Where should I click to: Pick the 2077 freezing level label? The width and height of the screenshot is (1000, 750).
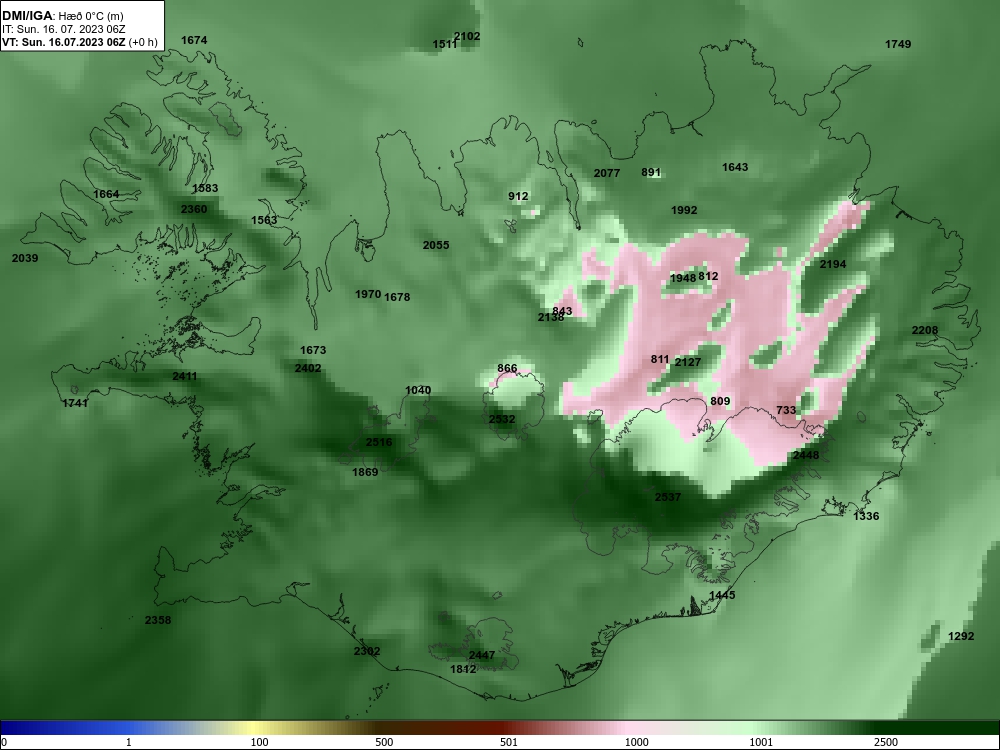[x=607, y=173]
